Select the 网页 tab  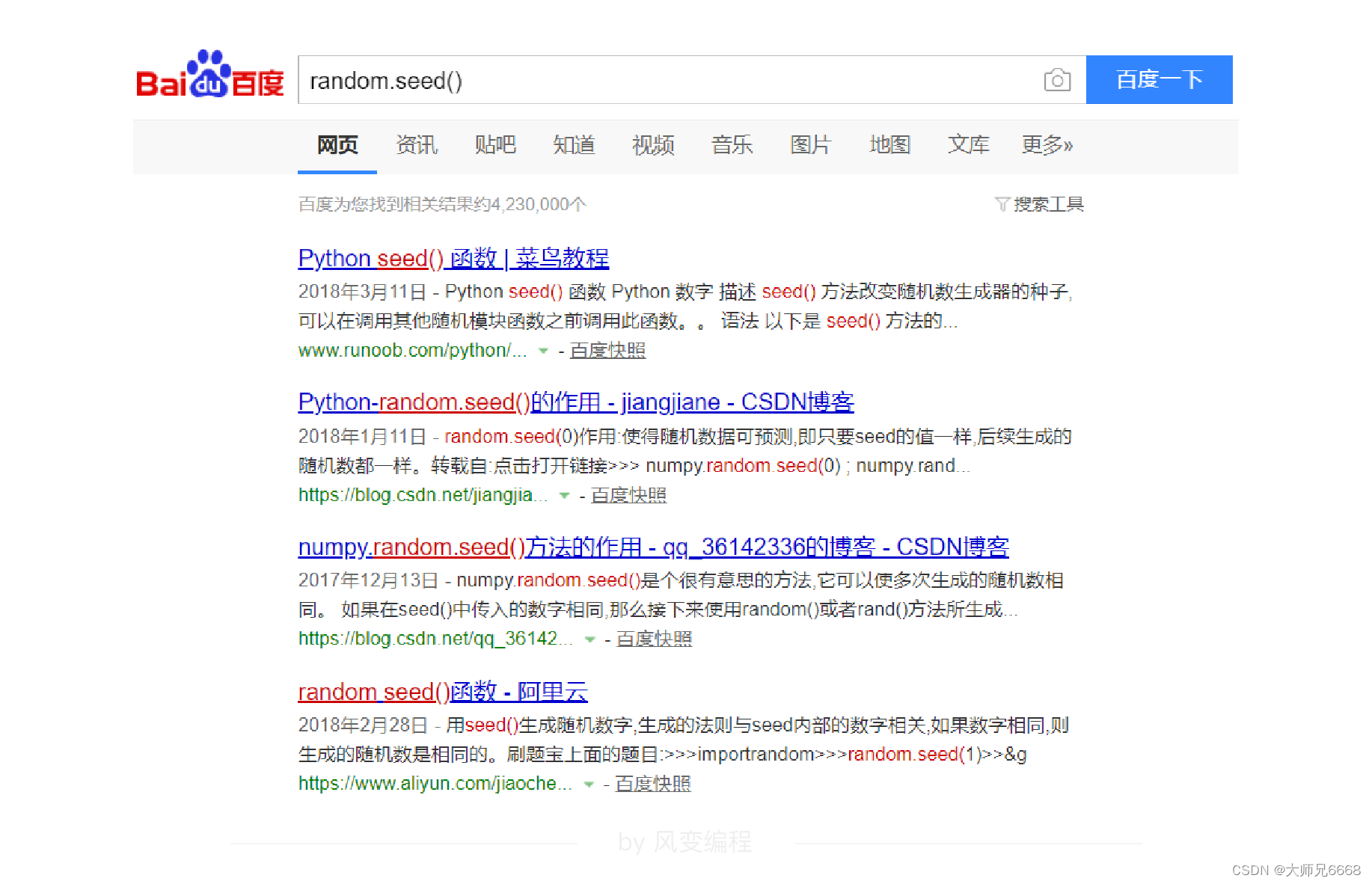[x=337, y=144]
